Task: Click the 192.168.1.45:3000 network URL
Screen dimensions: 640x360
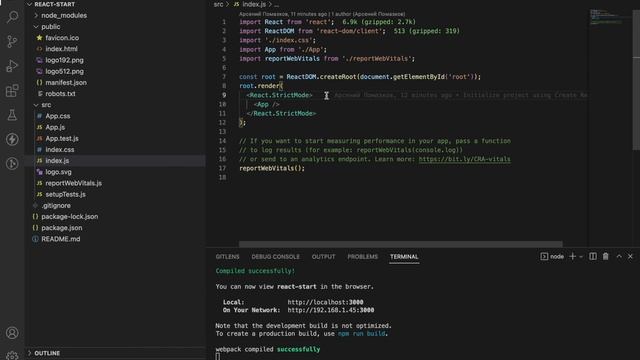Action: (x=331, y=310)
